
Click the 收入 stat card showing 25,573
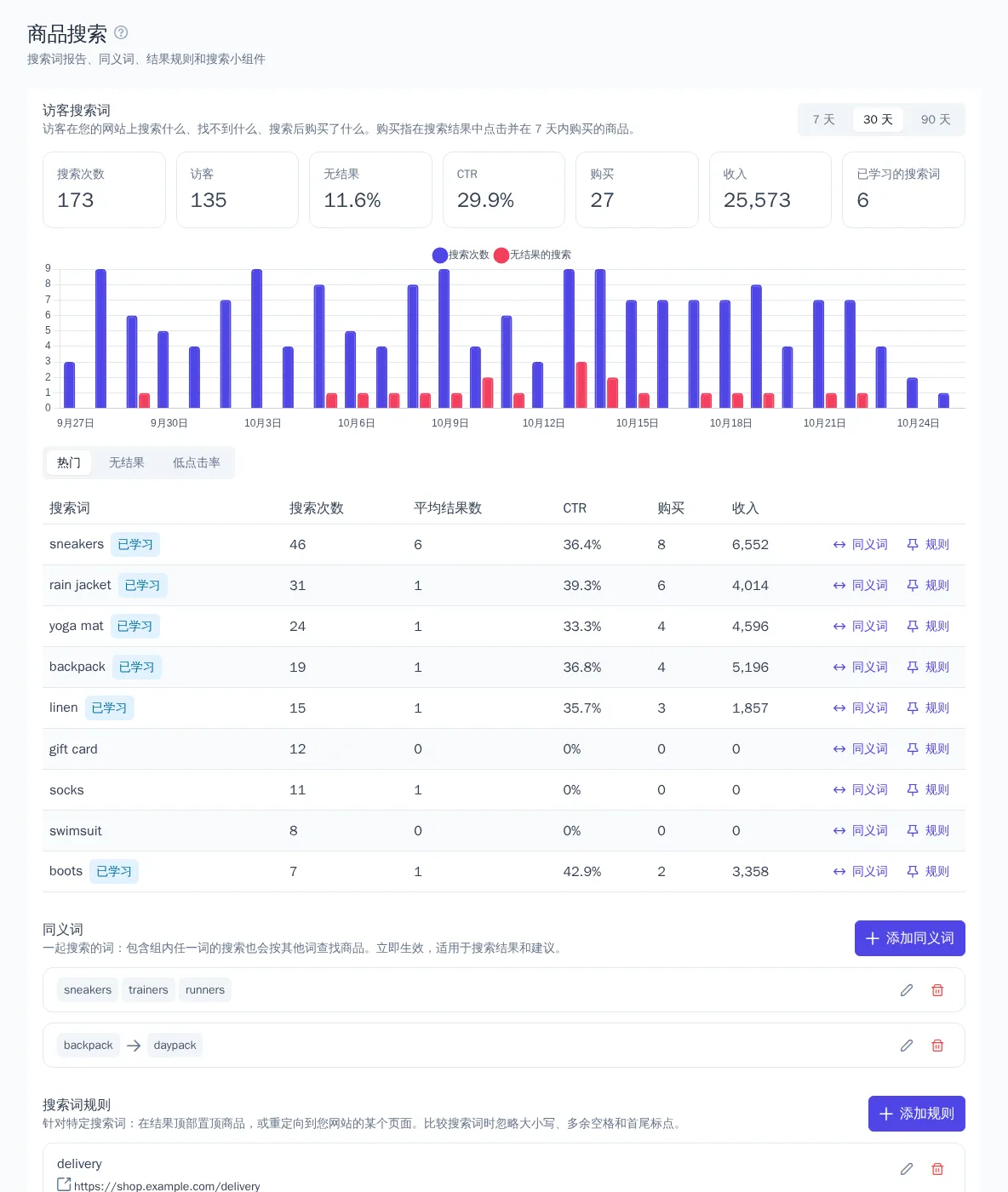[x=770, y=190]
